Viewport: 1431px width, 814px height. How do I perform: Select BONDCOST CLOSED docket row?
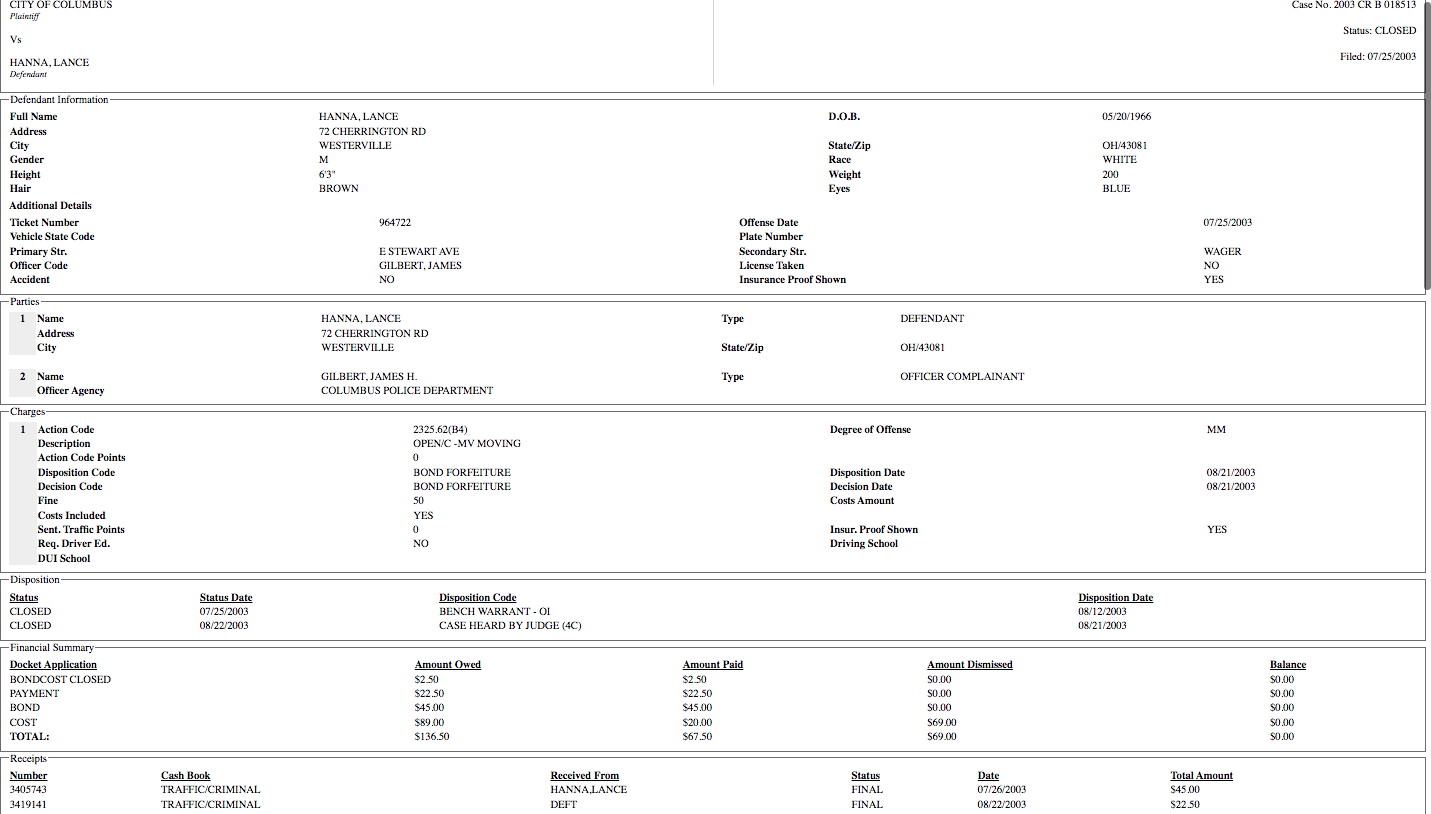click(x=60, y=680)
